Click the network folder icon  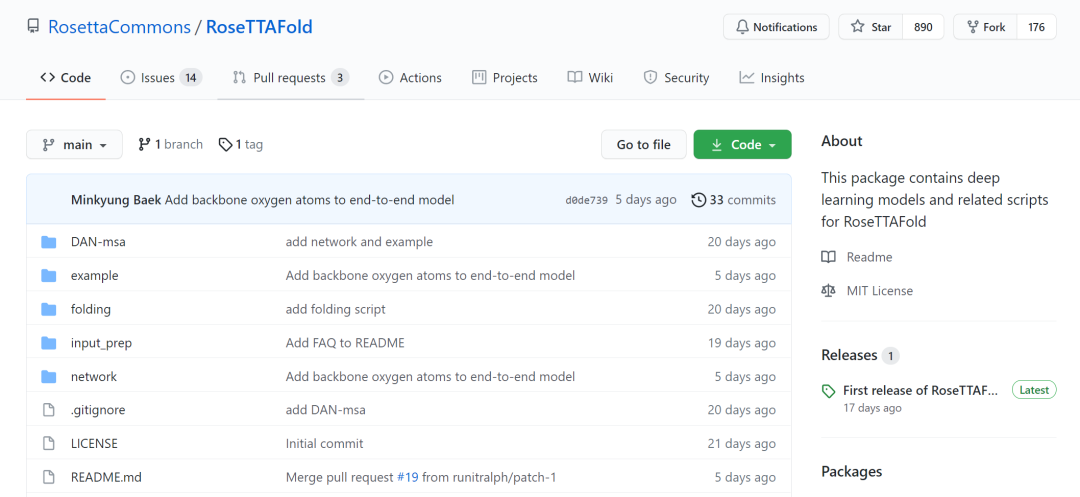(48, 377)
